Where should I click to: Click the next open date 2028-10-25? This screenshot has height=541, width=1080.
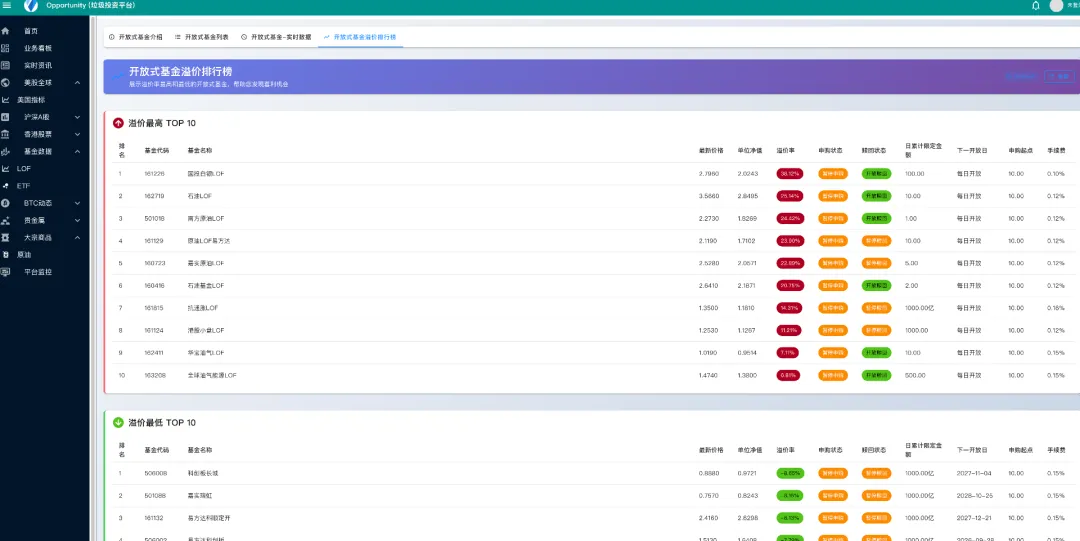tap(973, 496)
